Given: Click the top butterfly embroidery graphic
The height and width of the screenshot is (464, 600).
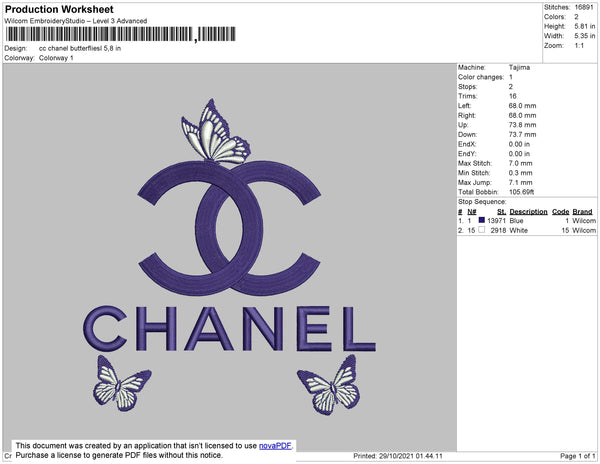Looking at the screenshot, I should pyautogui.click(x=215, y=132).
